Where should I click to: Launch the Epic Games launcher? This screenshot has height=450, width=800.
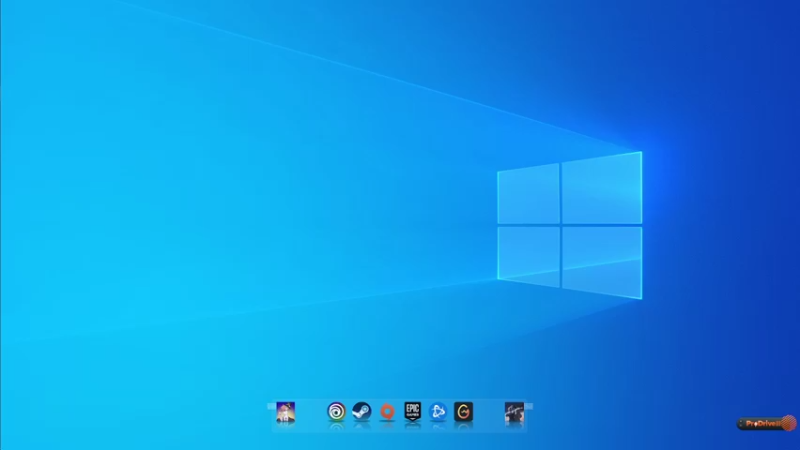(x=413, y=411)
